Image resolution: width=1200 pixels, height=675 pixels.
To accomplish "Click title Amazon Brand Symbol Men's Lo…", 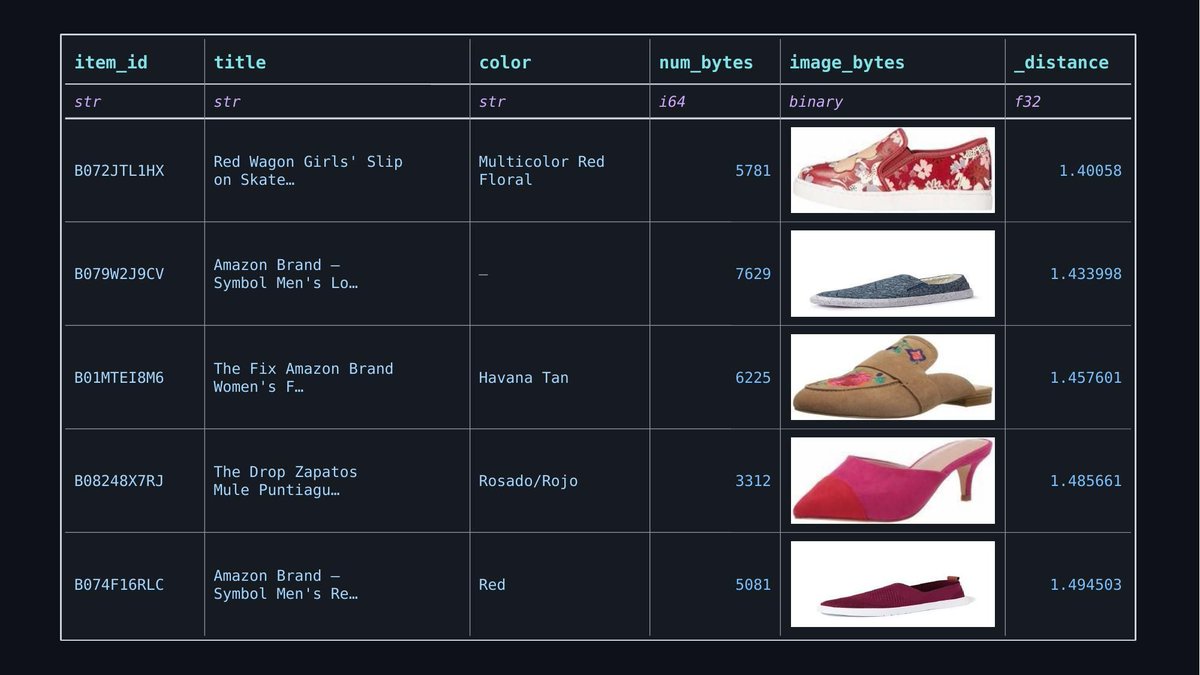I will (x=286, y=274).
